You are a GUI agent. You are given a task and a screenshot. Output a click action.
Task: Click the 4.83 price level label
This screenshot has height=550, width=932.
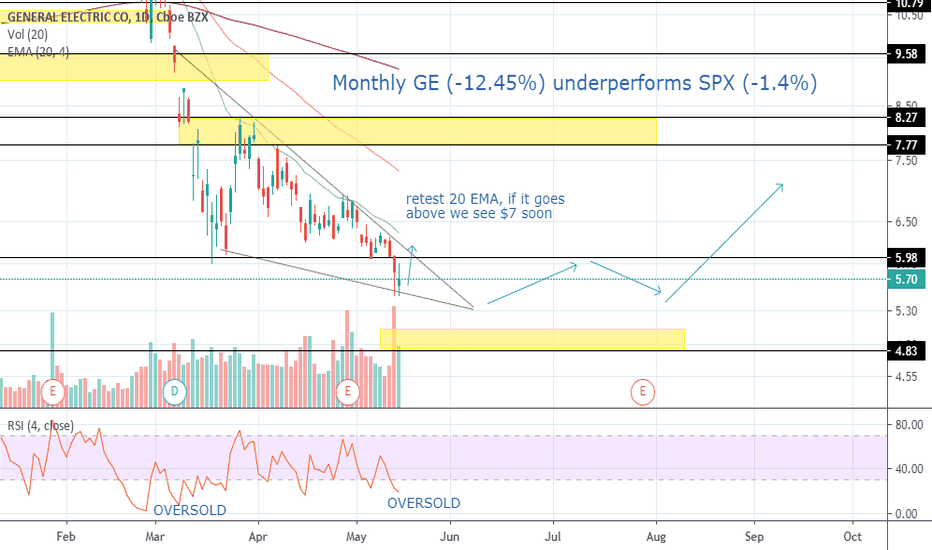tap(906, 351)
